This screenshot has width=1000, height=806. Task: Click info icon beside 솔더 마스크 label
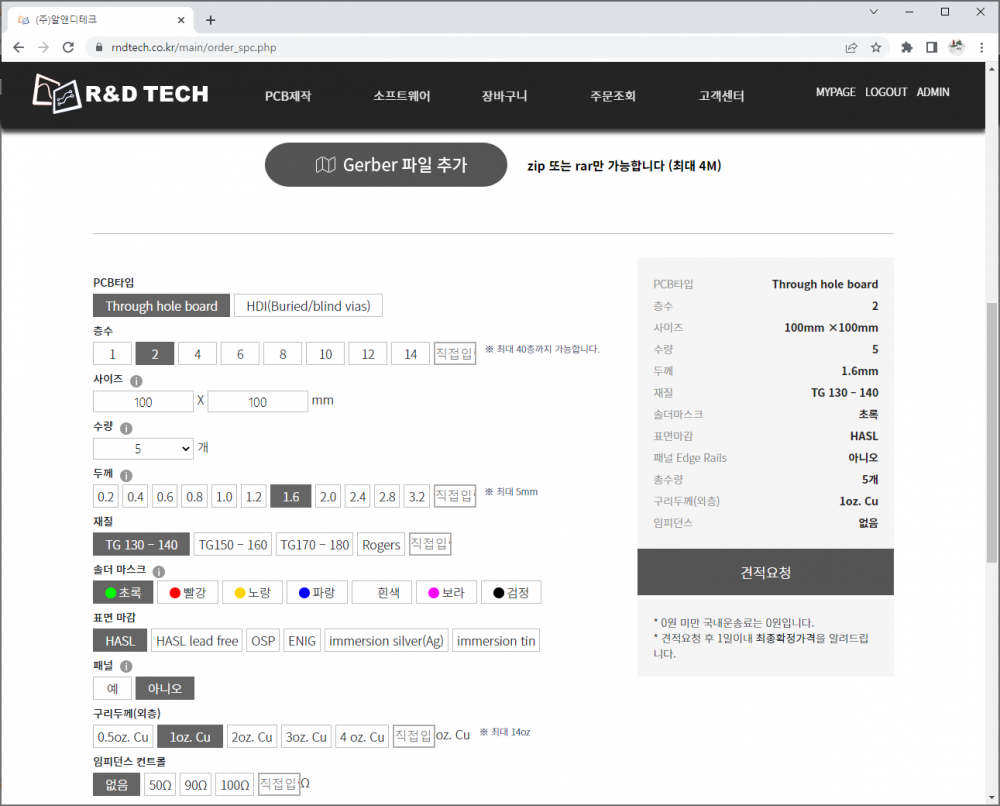158,571
